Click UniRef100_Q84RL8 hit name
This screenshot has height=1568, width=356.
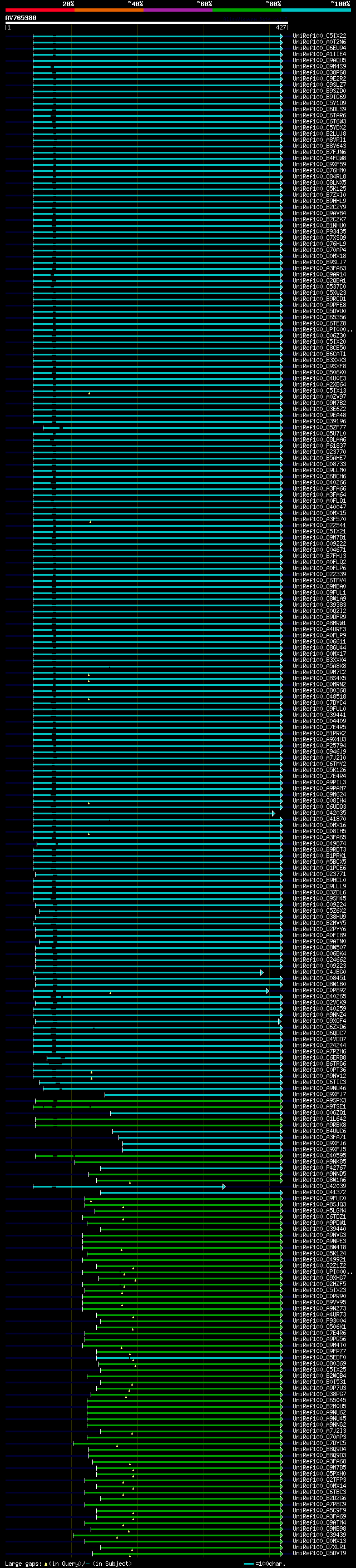[319, 176]
